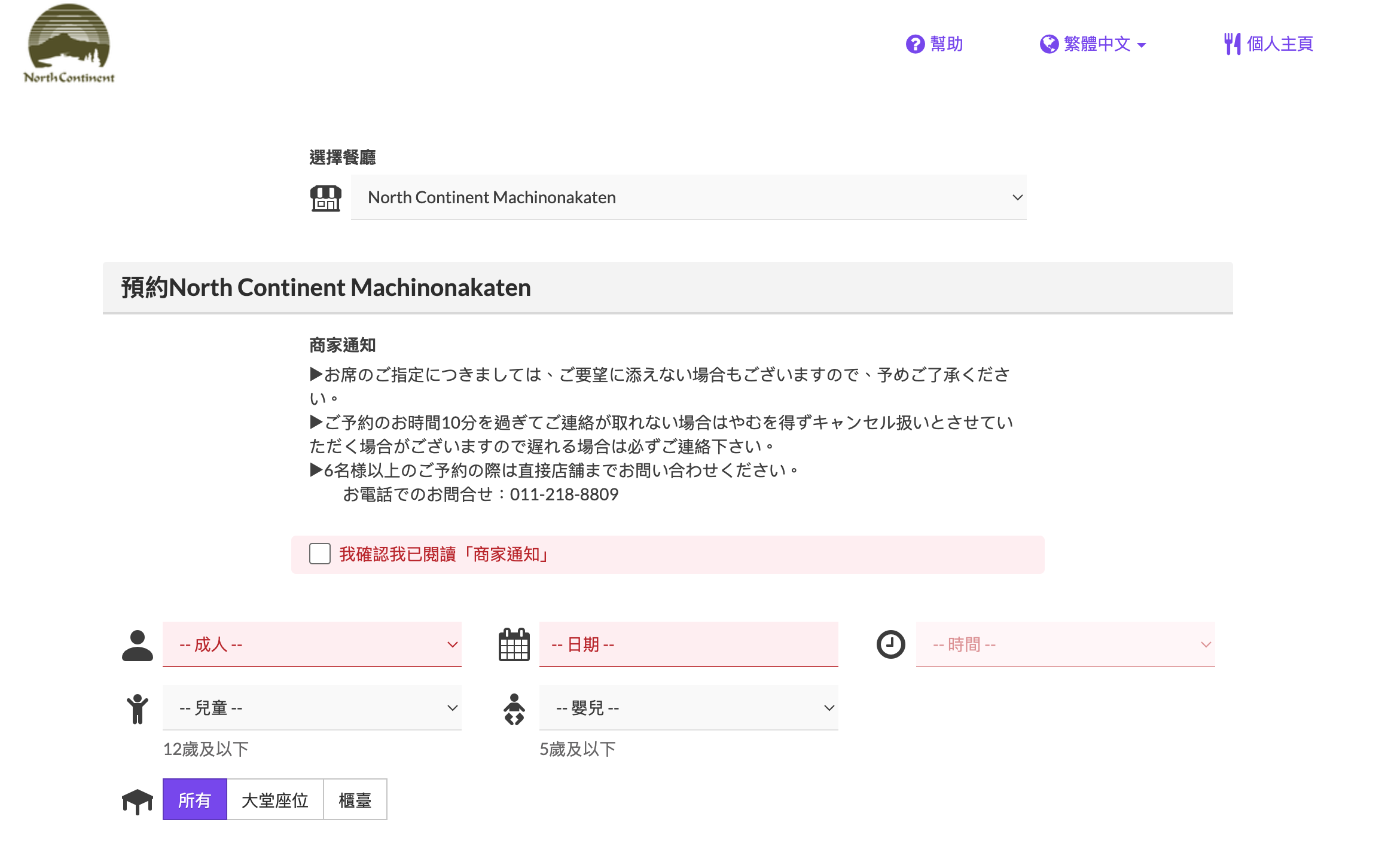Open the 時間 time dropdown

[1066, 644]
